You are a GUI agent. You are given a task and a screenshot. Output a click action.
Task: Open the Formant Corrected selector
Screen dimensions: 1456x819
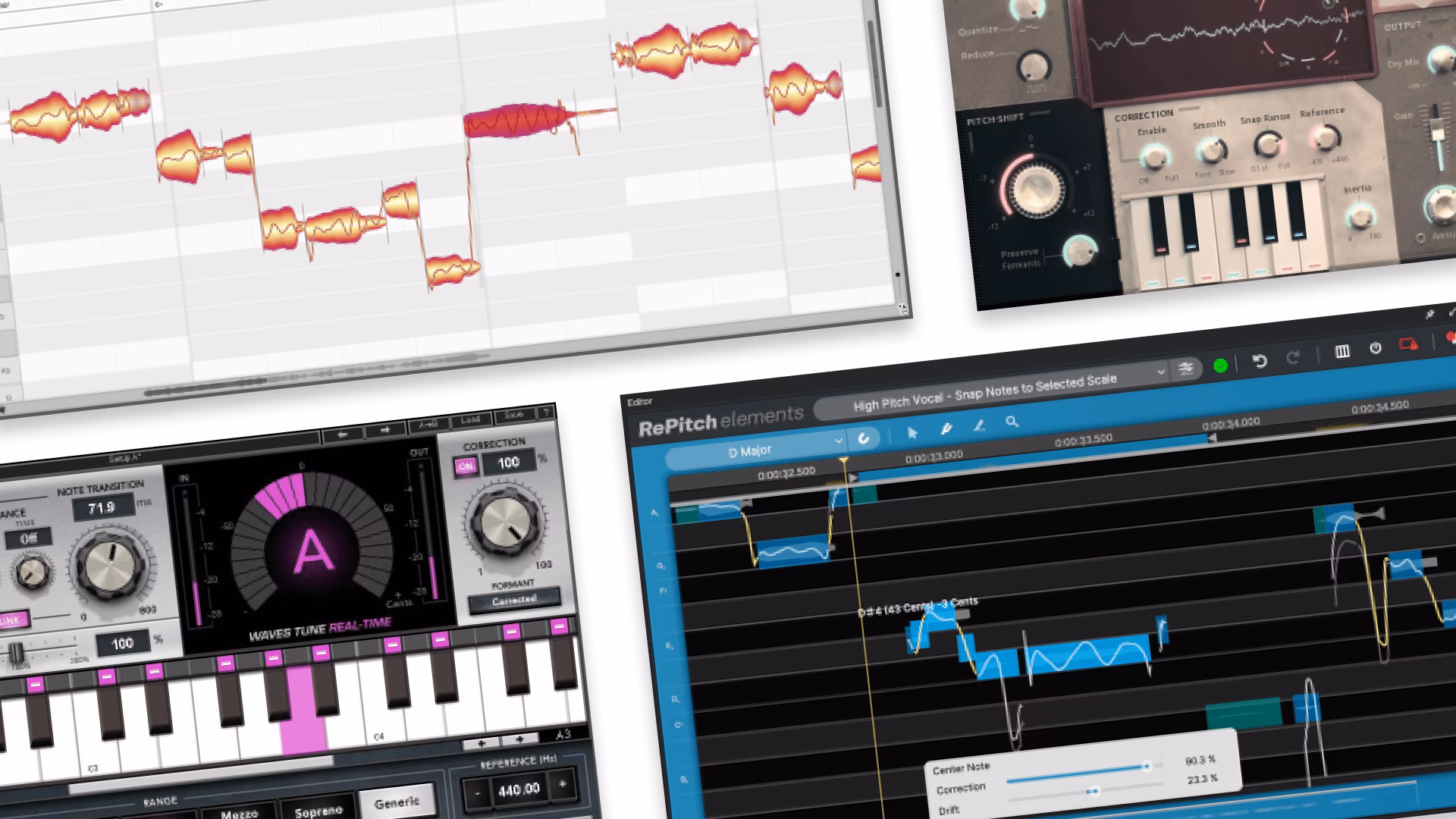pyautogui.click(x=514, y=601)
